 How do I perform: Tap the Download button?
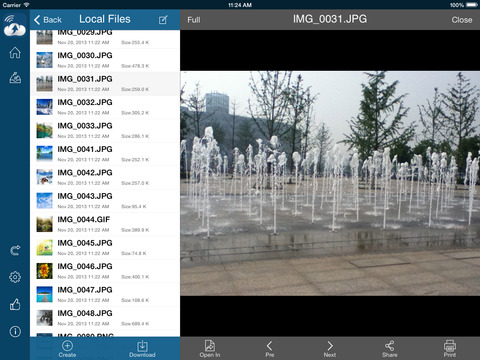pyautogui.click(x=142, y=349)
